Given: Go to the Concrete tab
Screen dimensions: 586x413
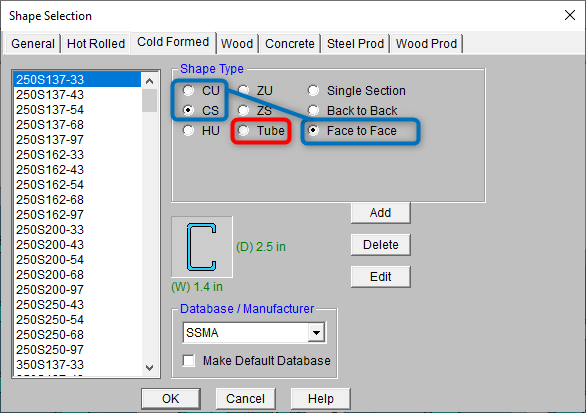Looking at the screenshot, I should pos(290,44).
